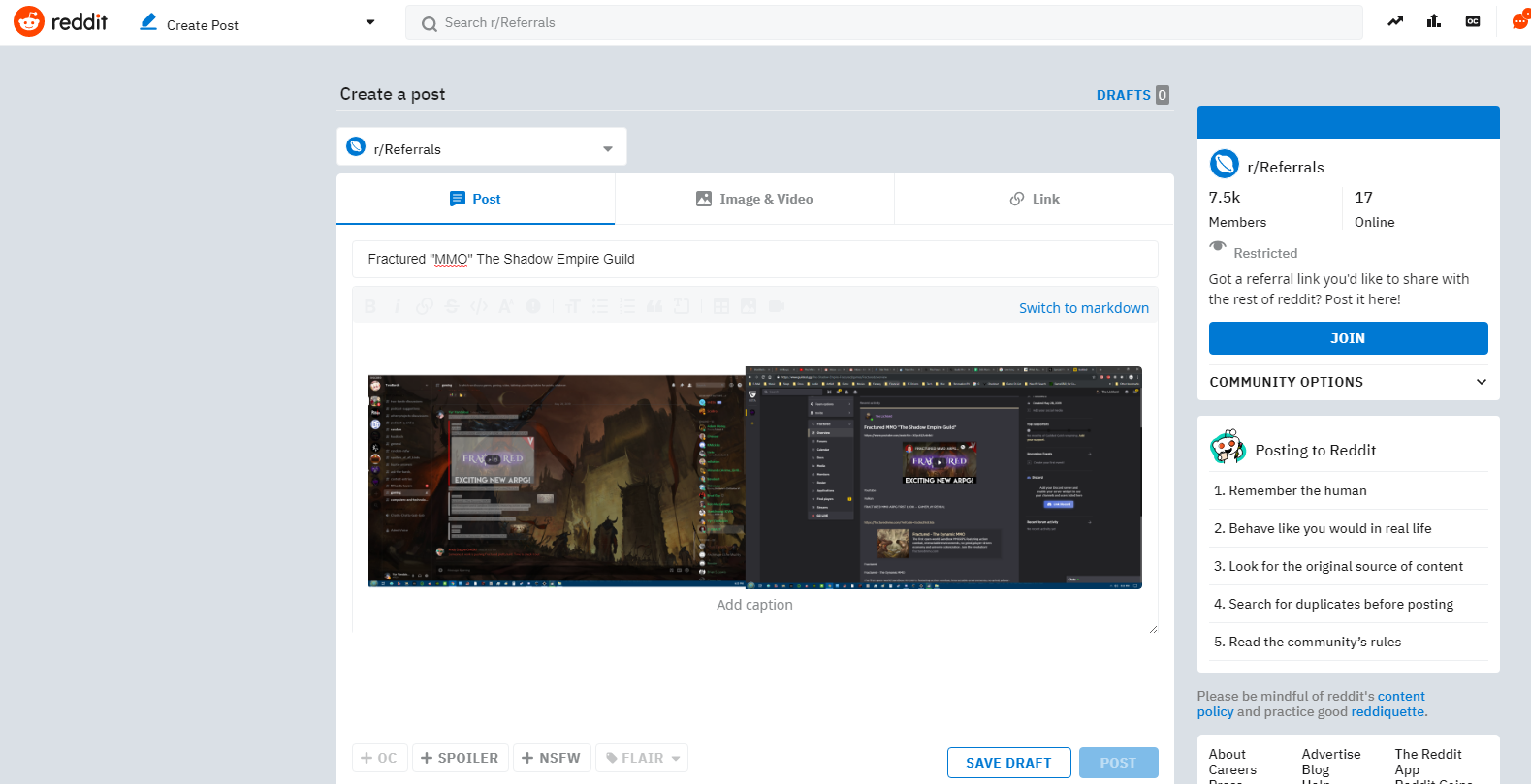The width and height of the screenshot is (1531, 784).
Task: Go to the Reddit home logo
Action: (60, 21)
